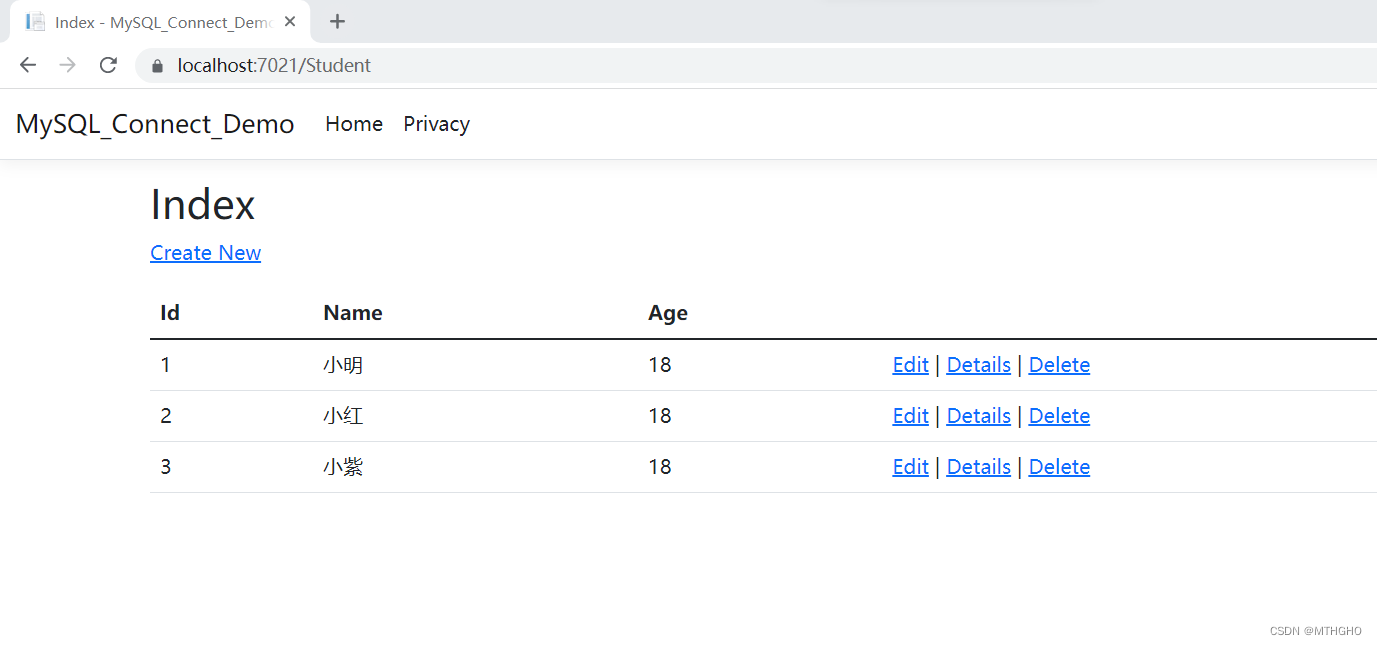The width and height of the screenshot is (1377, 645).
Task: Open a new tab with plus icon
Action: 337,21
